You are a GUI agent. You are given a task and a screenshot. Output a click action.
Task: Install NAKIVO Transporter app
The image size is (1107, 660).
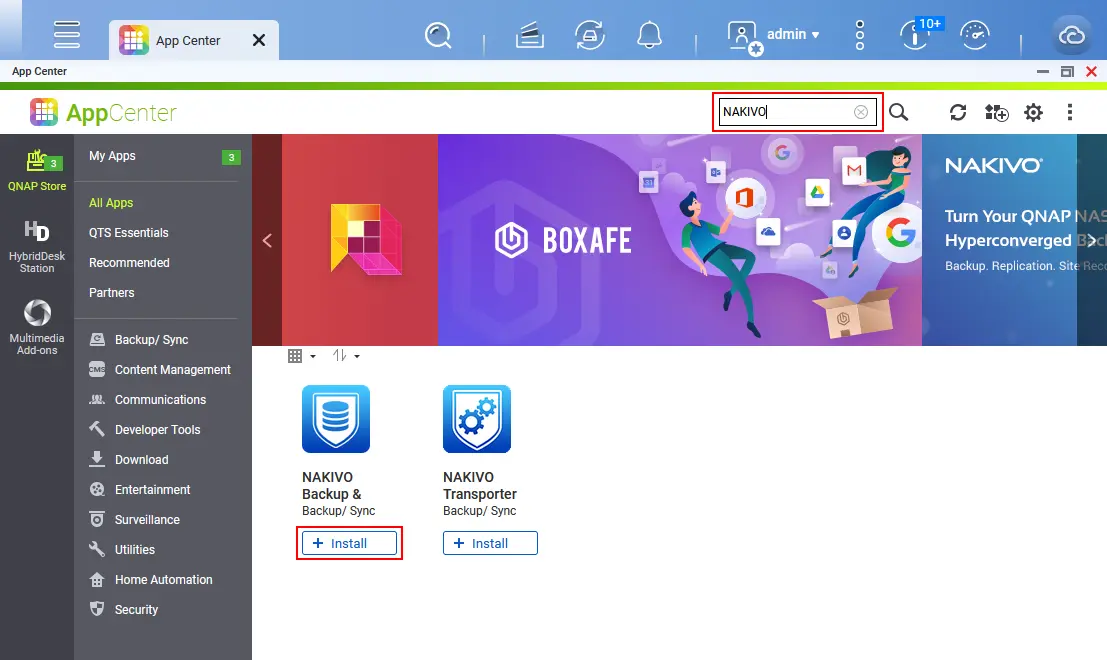(490, 543)
